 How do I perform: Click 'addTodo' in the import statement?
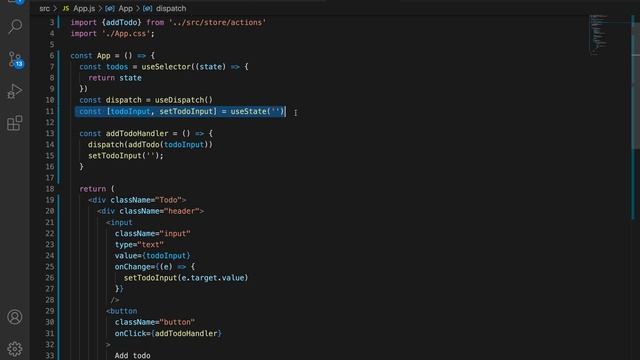[x=122, y=22]
